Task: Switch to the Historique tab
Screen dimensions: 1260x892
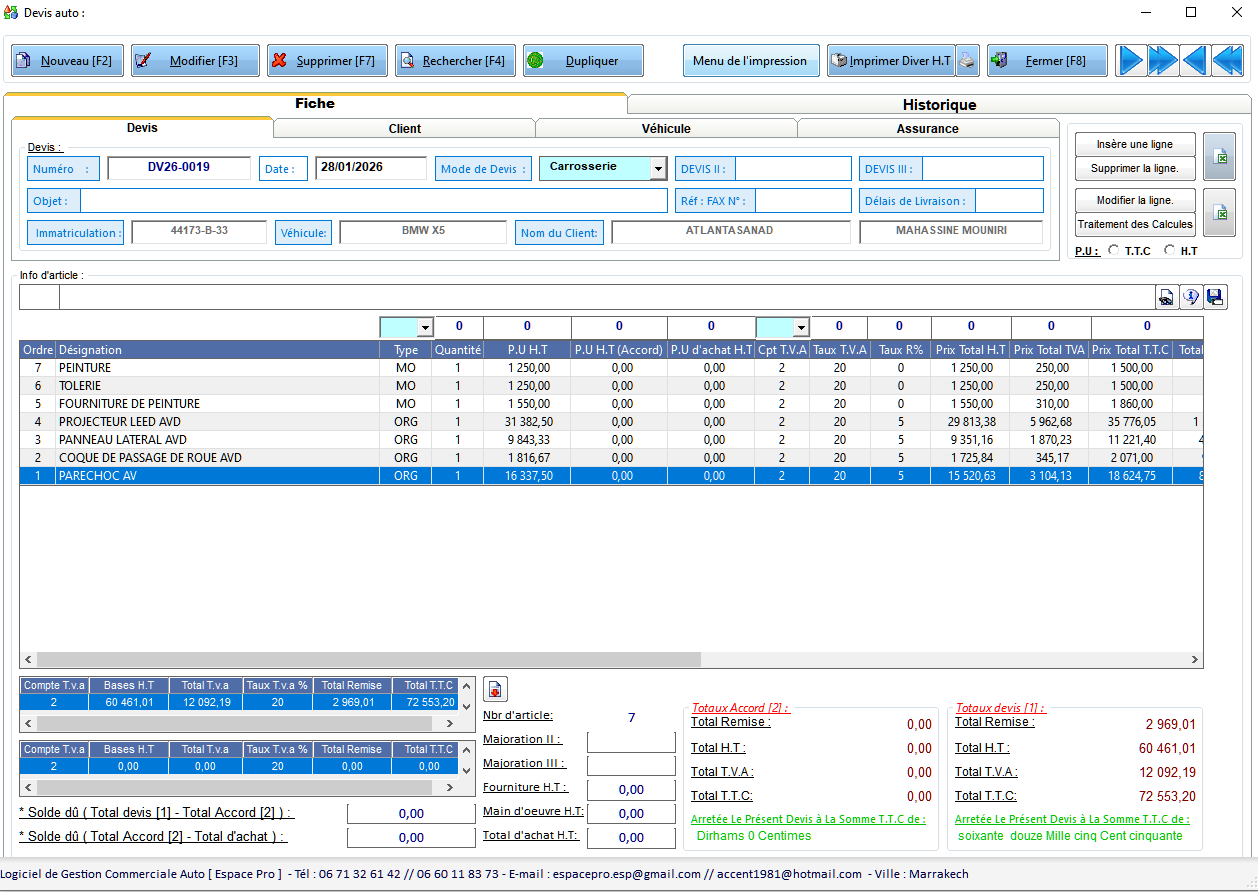Action: point(939,105)
